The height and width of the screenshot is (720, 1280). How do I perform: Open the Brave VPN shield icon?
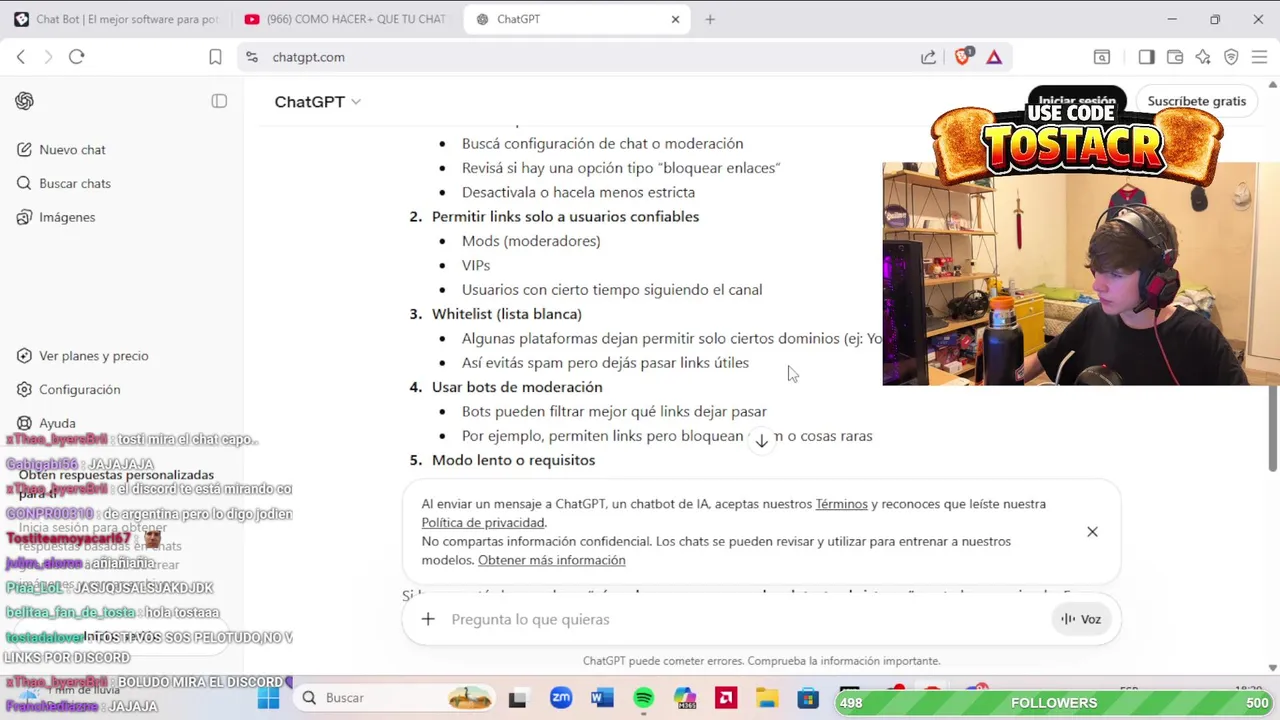pos(1231,57)
